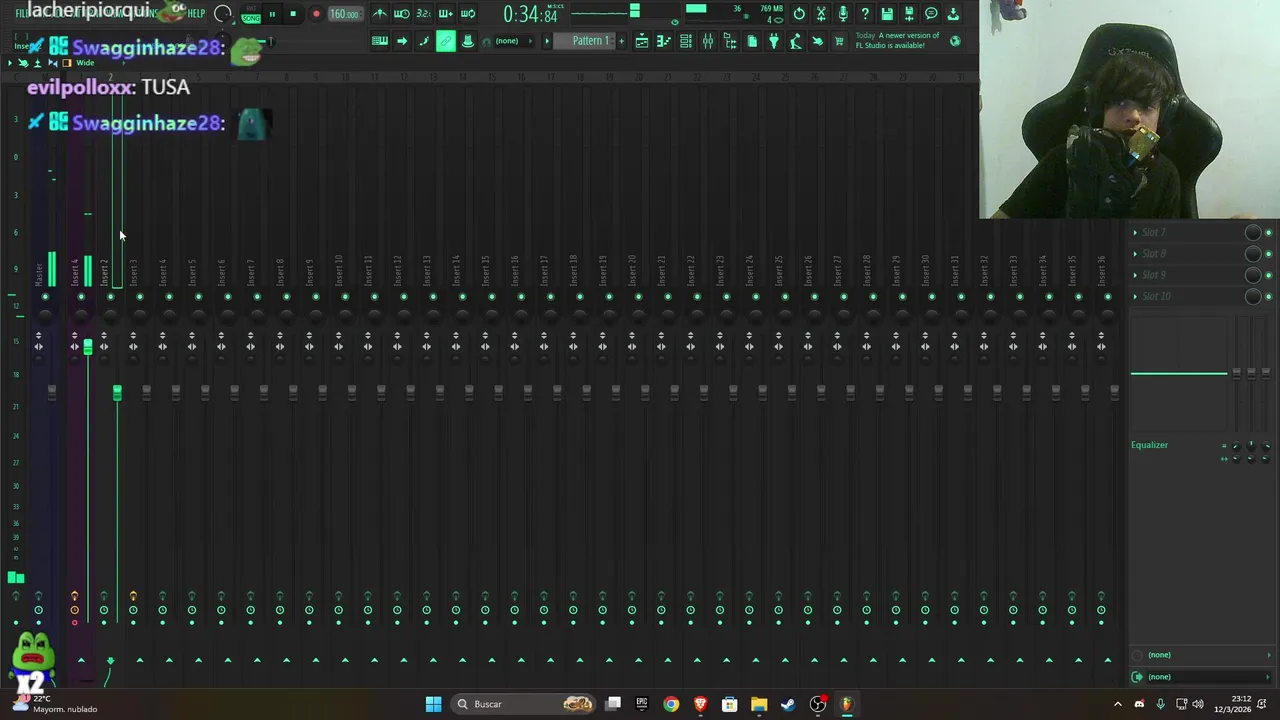The height and width of the screenshot is (720, 1280).
Task: Click the globe icon beside update notice
Action: click(x=955, y=41)
